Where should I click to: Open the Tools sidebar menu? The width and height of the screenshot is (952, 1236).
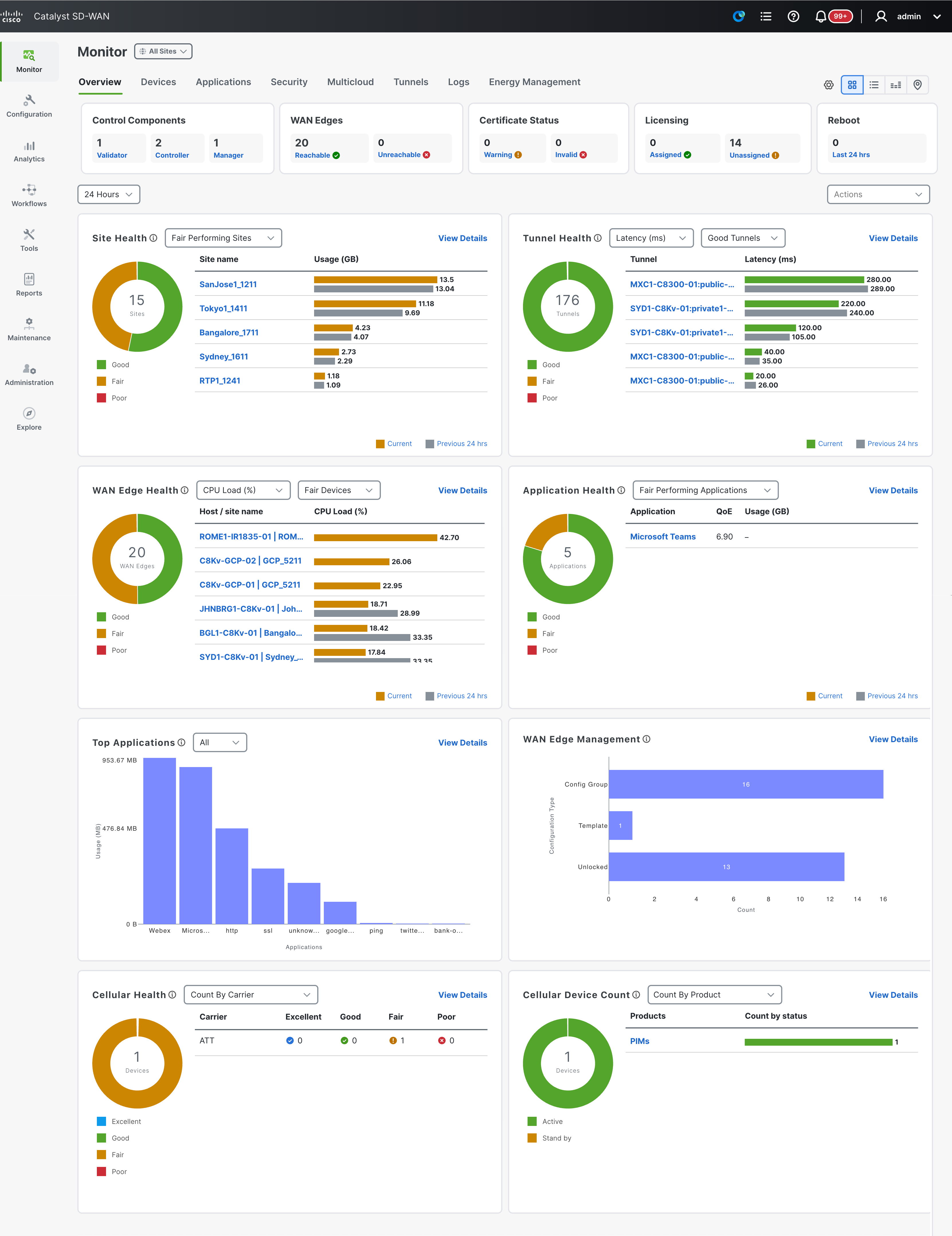click(29, 240)
